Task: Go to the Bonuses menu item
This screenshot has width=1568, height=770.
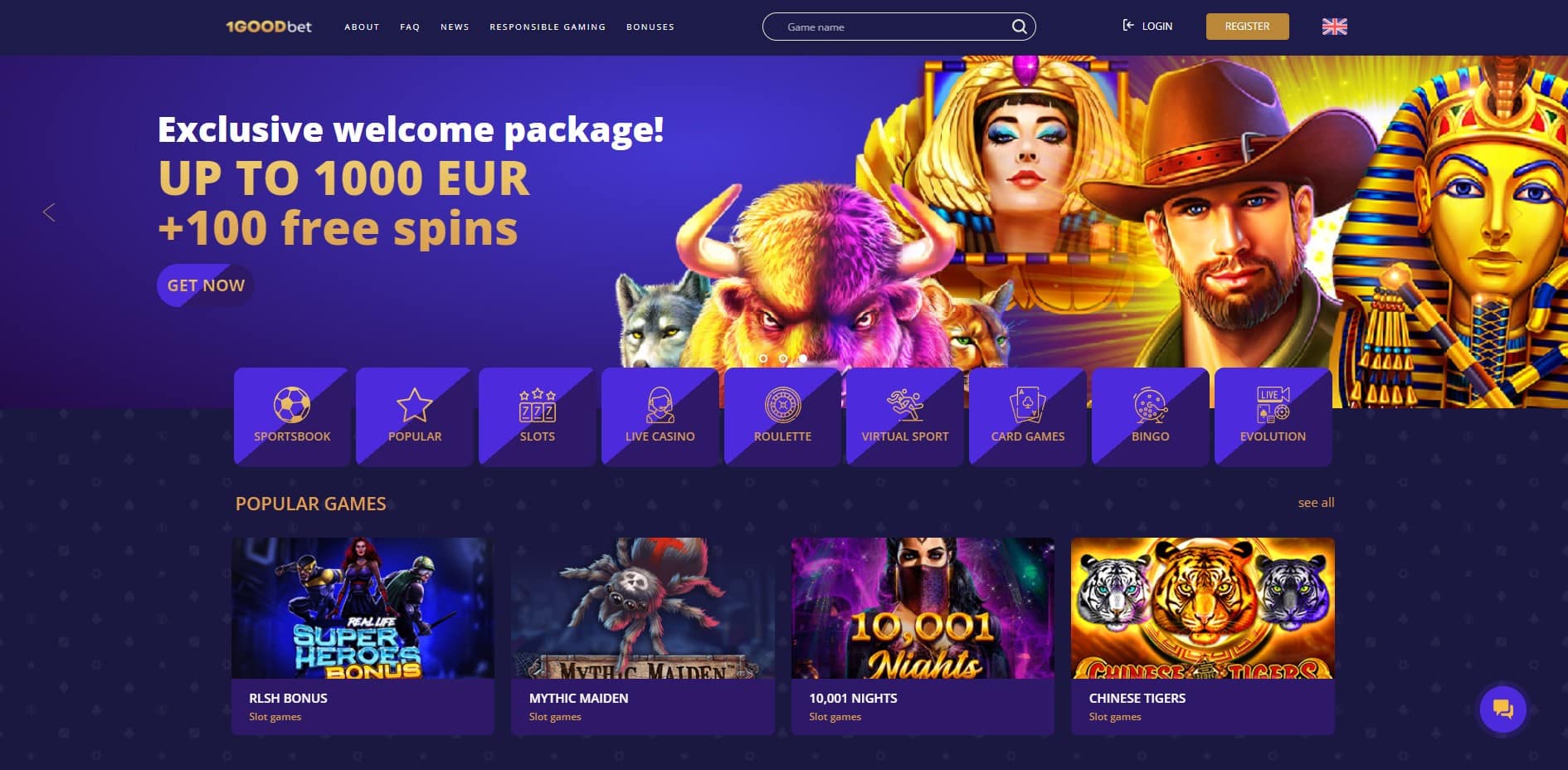Action: 650,27
